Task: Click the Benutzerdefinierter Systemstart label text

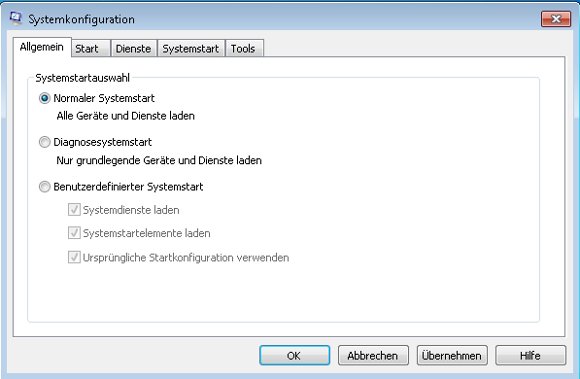Action: 128,187
